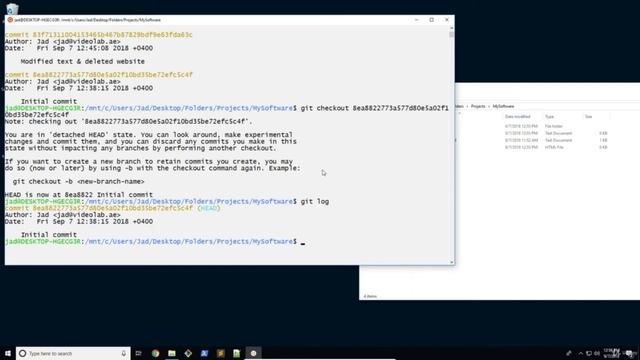This screenshot has height=360, width=640.
Task: Click the '4 items' Explorer status text
Action: click(x=370, y=296)
